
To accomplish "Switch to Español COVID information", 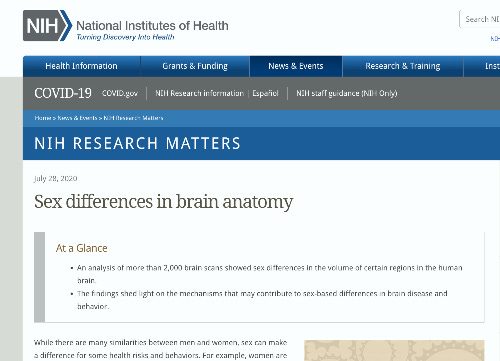I will pyautogui.click(x=265, y=93).
